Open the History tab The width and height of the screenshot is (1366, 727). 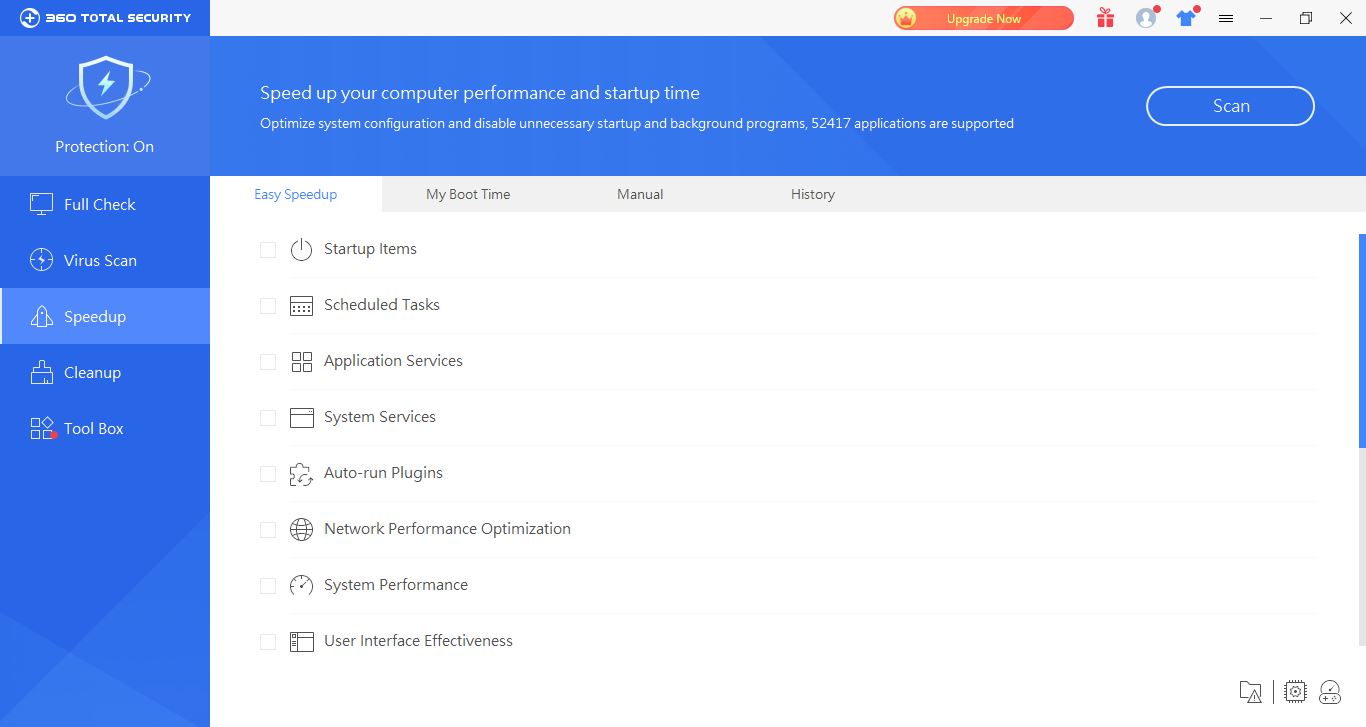(812, 194)
